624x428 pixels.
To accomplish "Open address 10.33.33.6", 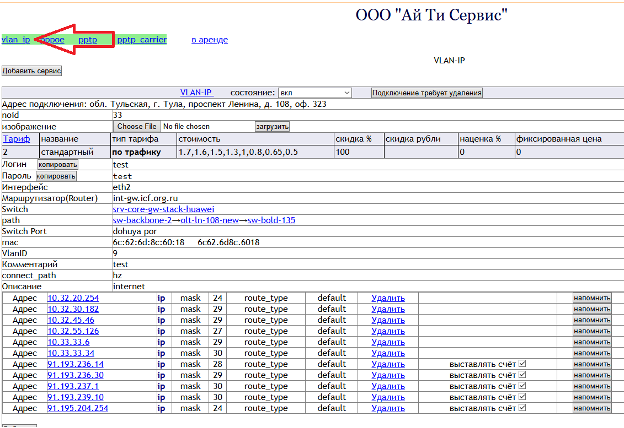I will tap(68, 342).
